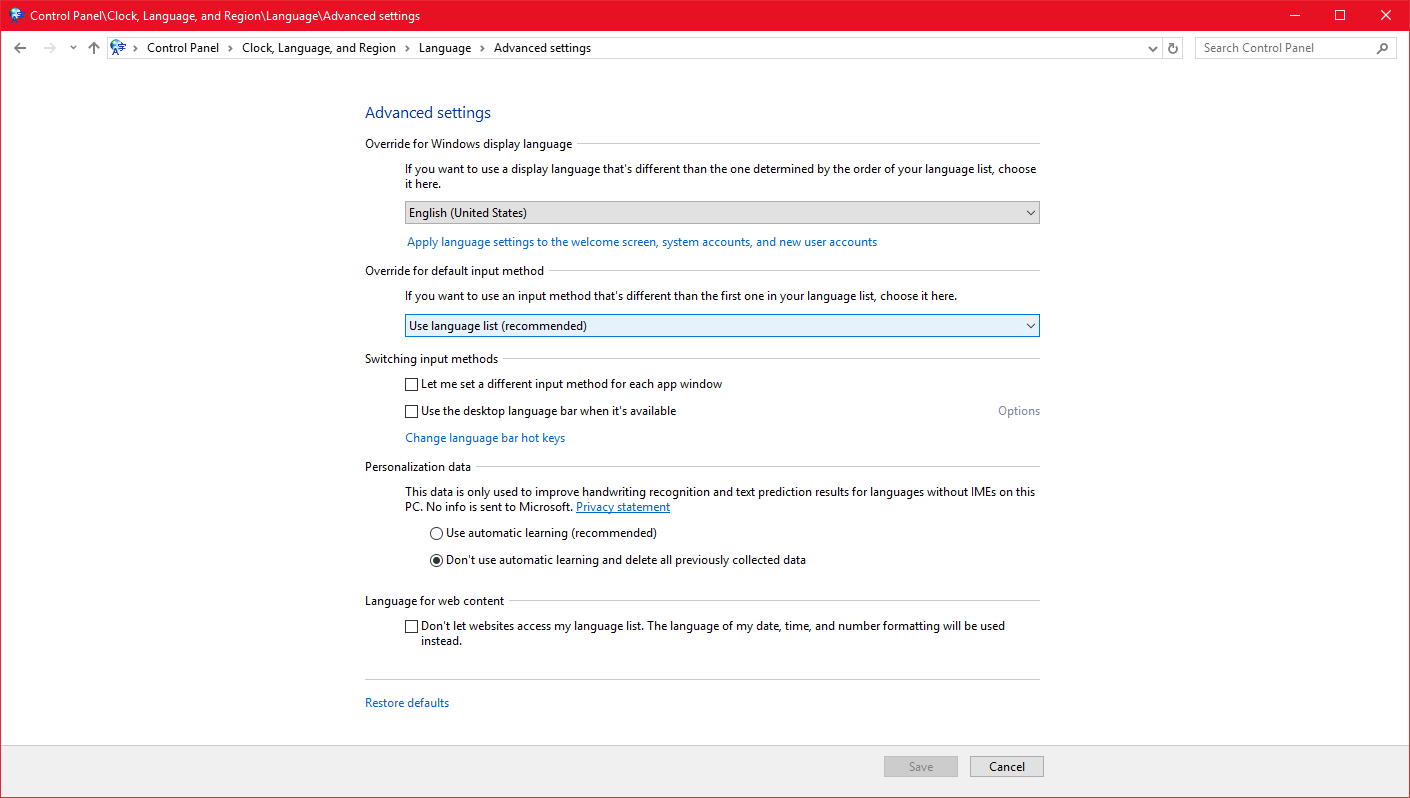This screenshot has width=1410, height=798.
Task: Open the Recent locations chevron
Action: tap(73, 48)
